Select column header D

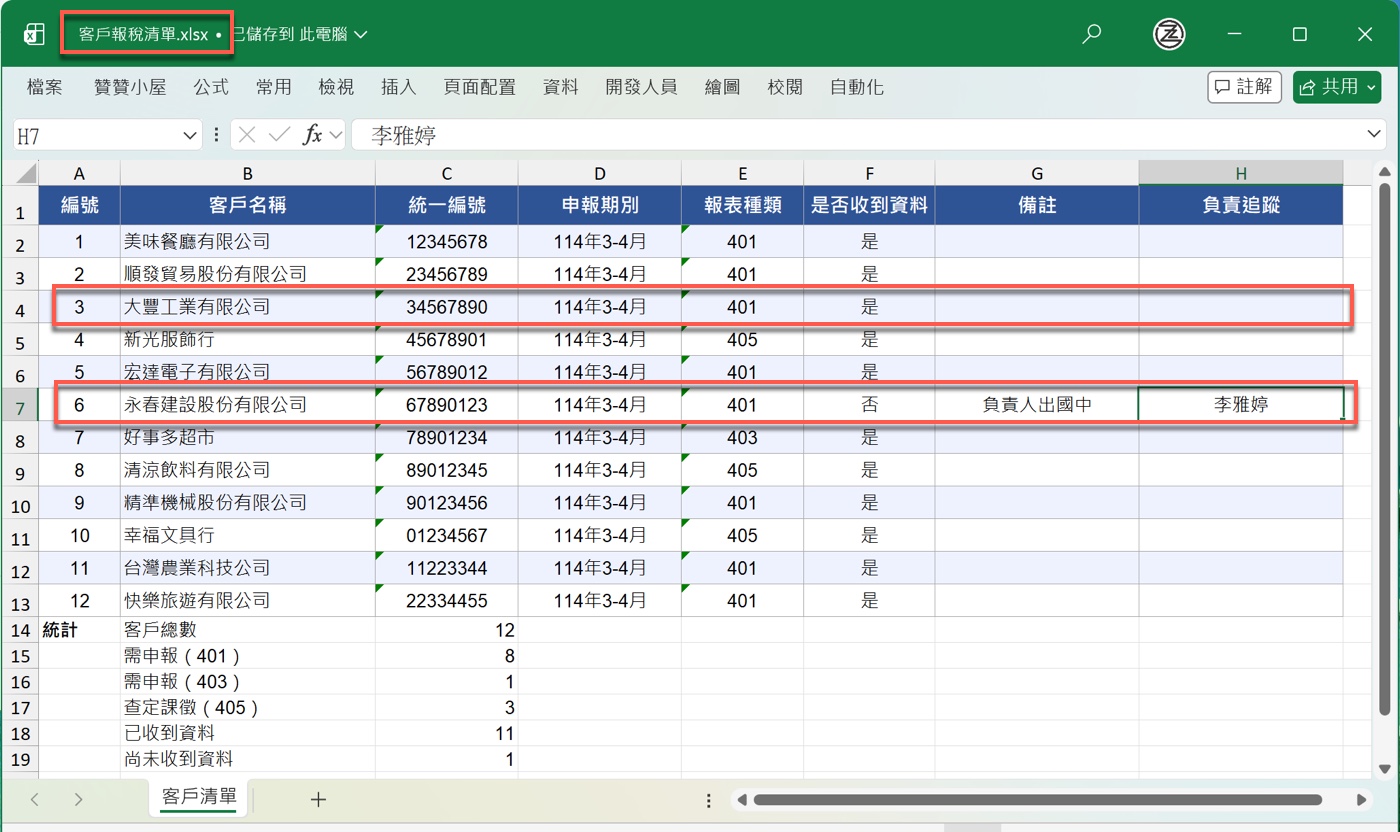click(599, 173)
